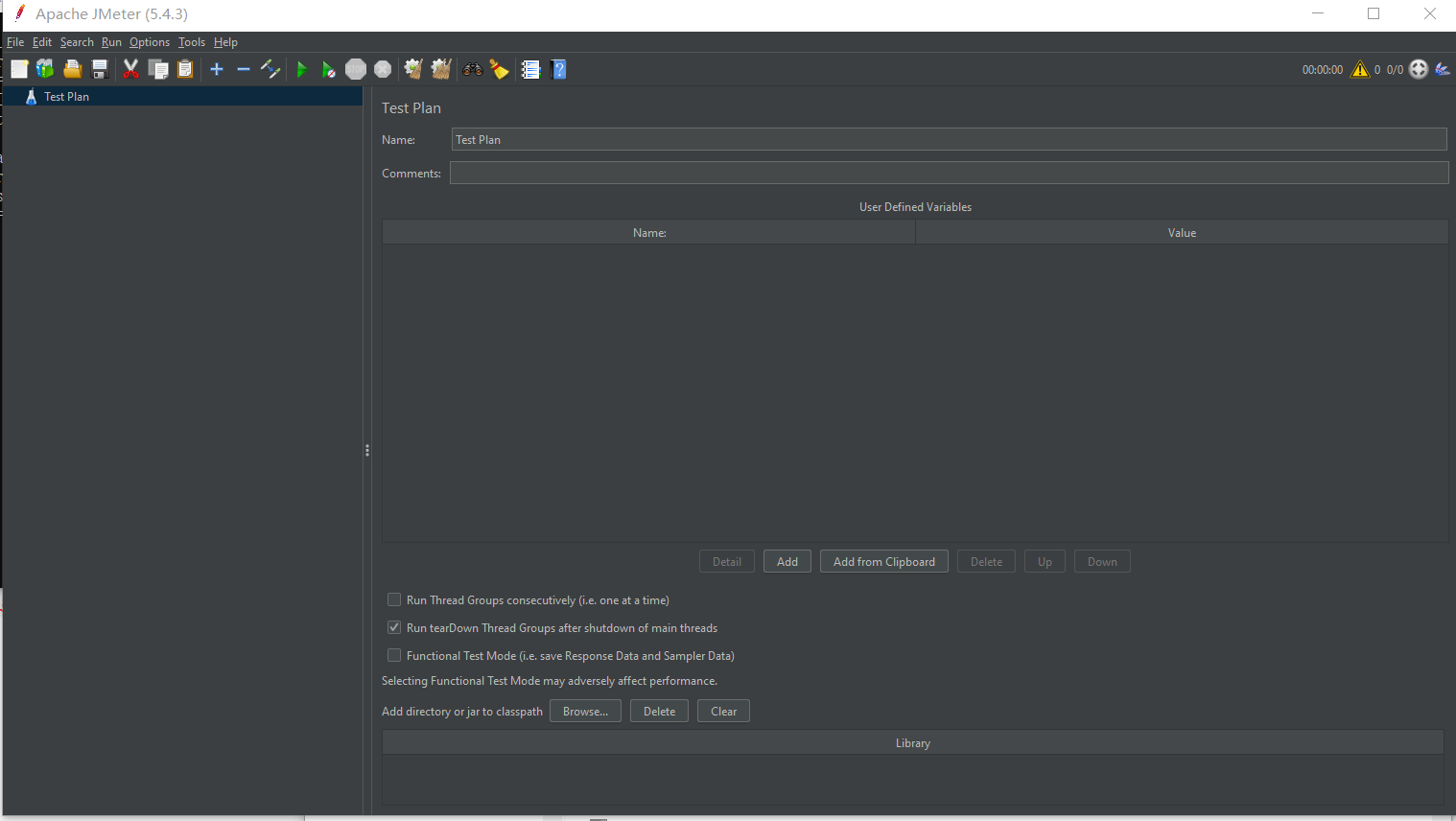Uncheck Run tearDown Thread Groups checkbox
Image resolution: width=1456 pixels, height=821 pixels.
tap(394, 627)
